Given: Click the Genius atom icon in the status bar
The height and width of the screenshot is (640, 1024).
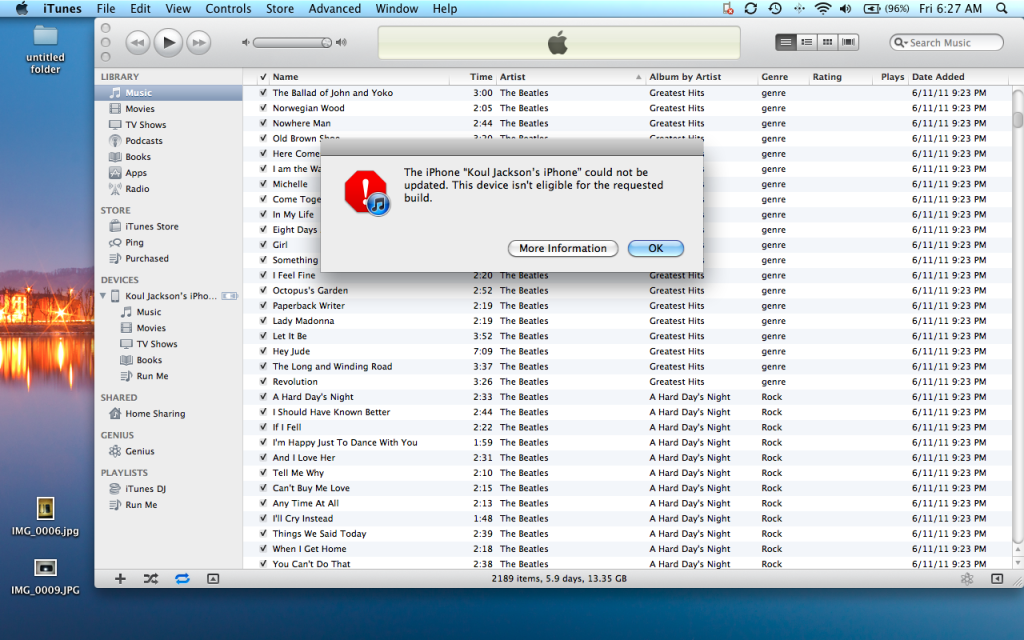Looking at the screenshot, I should pos(967,579).
